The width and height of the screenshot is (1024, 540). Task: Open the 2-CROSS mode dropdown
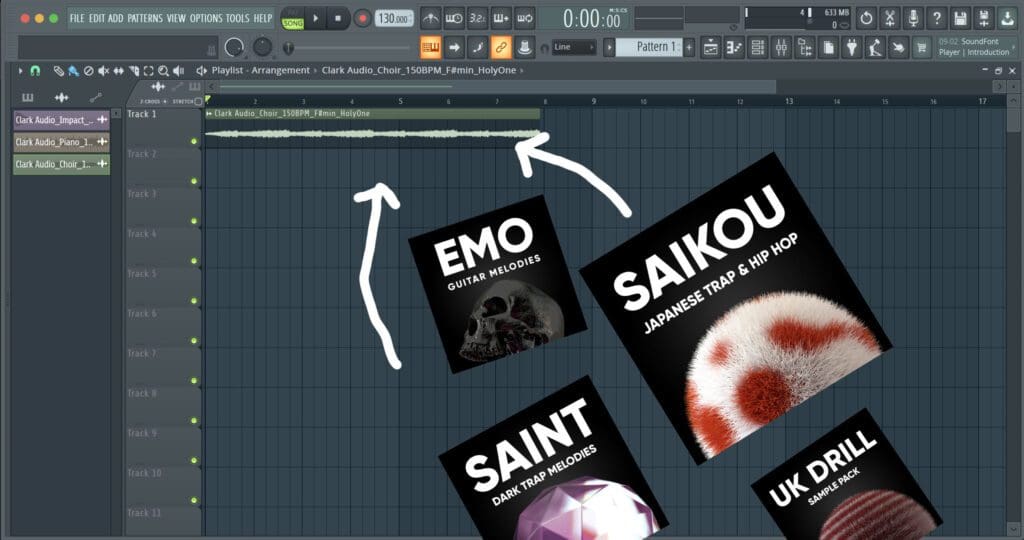tap(154, 101)
